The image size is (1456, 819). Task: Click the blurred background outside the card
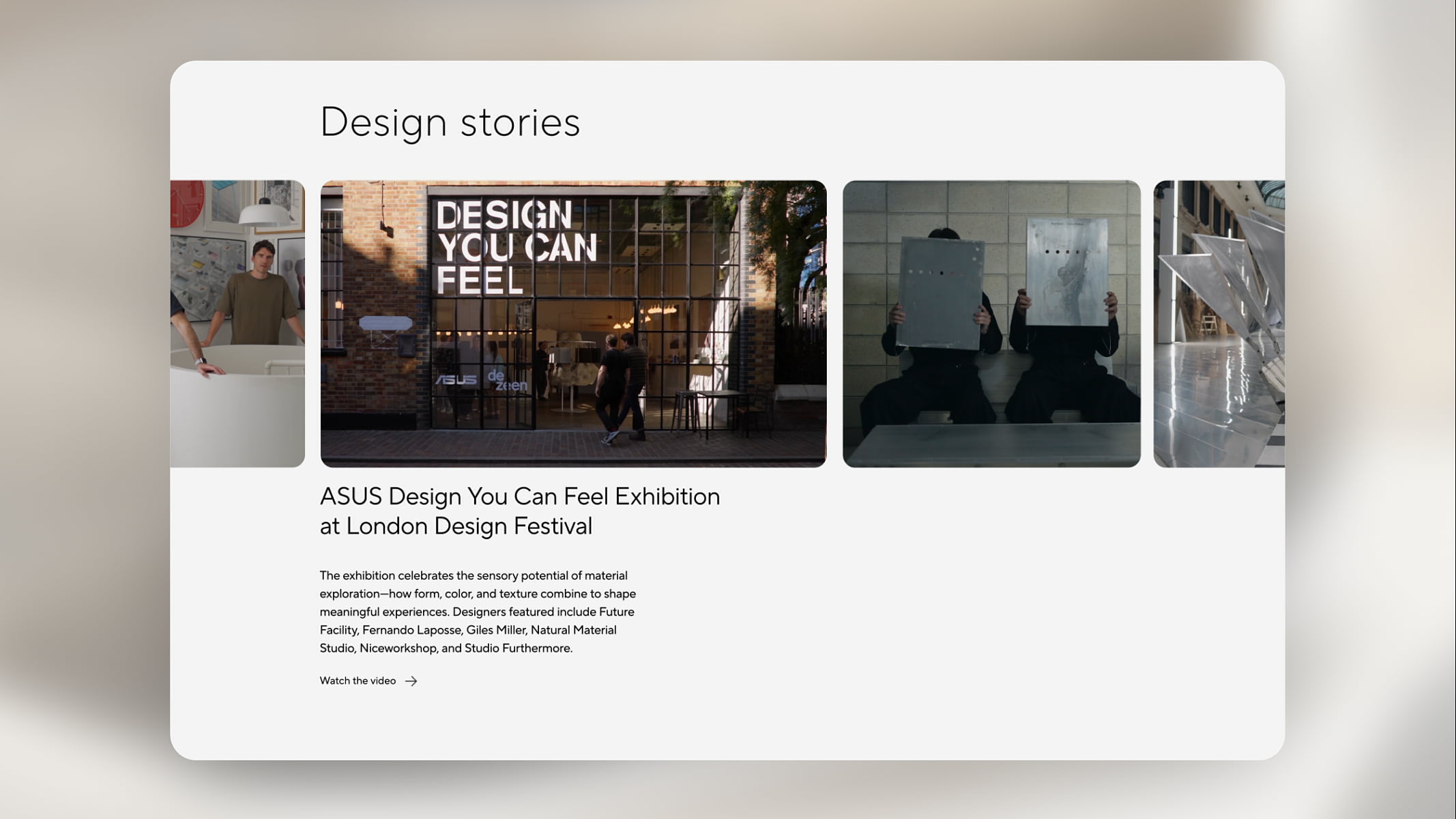[82, 409]
